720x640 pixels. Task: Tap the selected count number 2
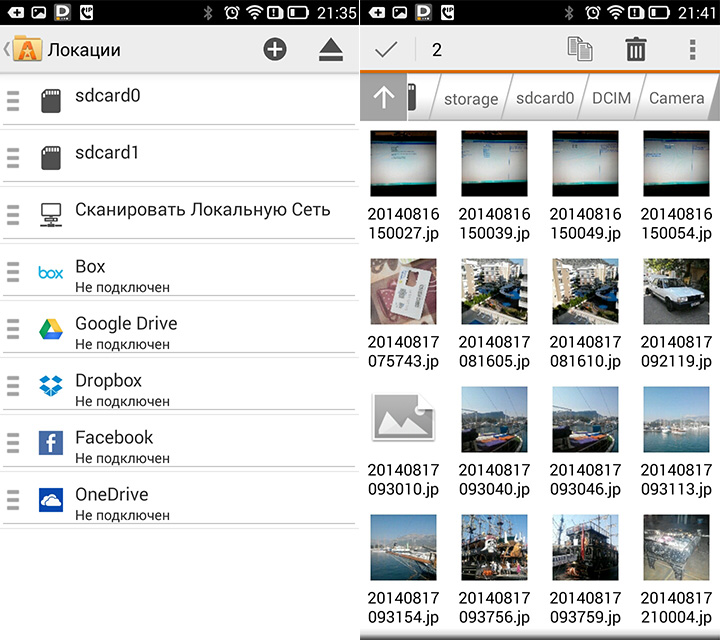pyautogui.click(x=437, y=50)
